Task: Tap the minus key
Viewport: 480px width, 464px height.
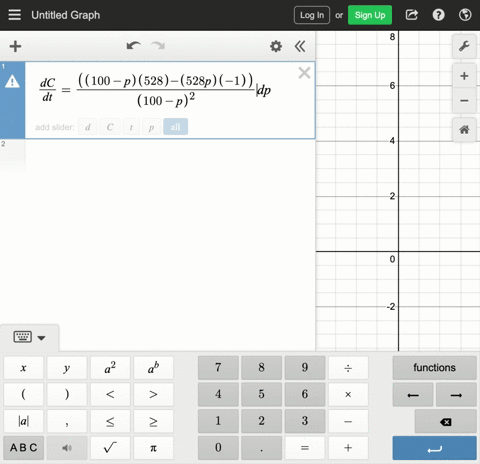Action: [348, 421]
